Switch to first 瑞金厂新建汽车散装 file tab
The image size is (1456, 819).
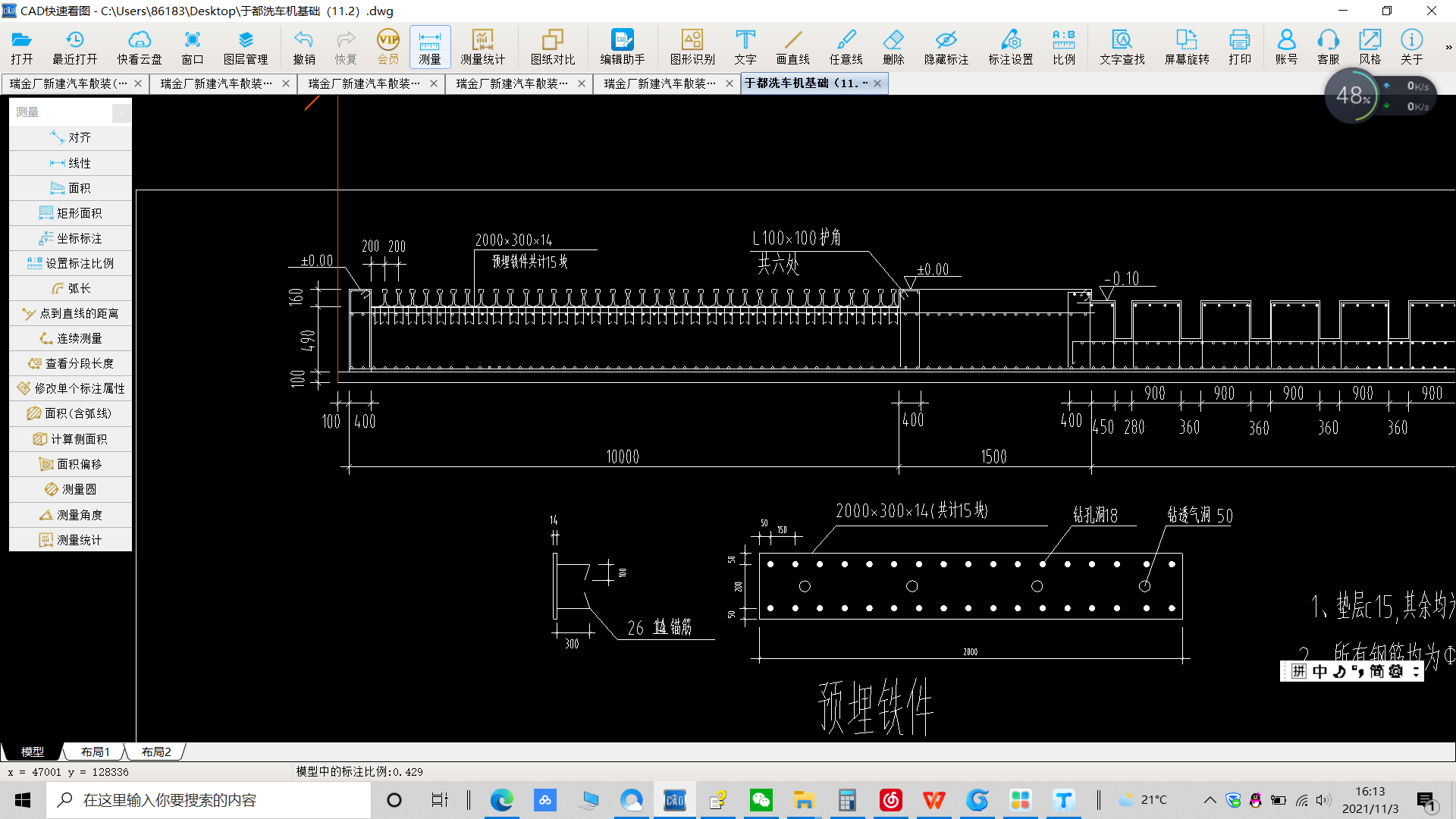(x=68, y=83)
